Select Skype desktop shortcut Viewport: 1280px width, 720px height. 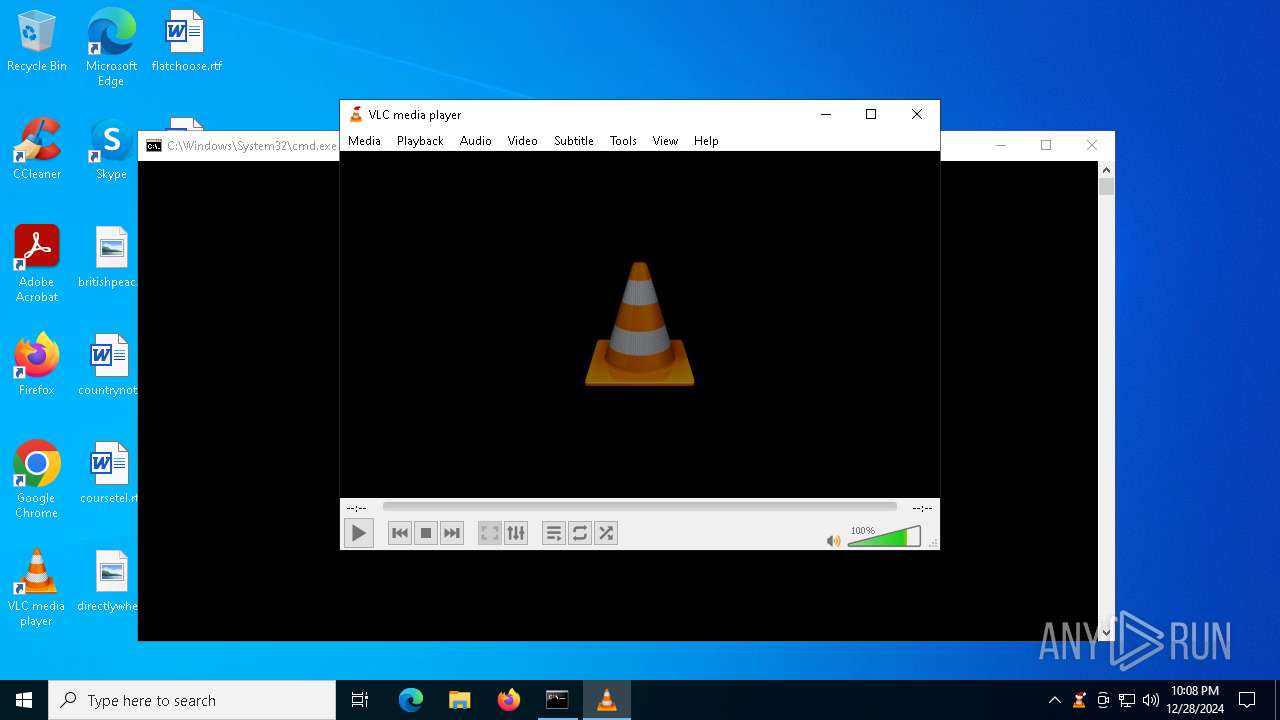coord(111,150)
